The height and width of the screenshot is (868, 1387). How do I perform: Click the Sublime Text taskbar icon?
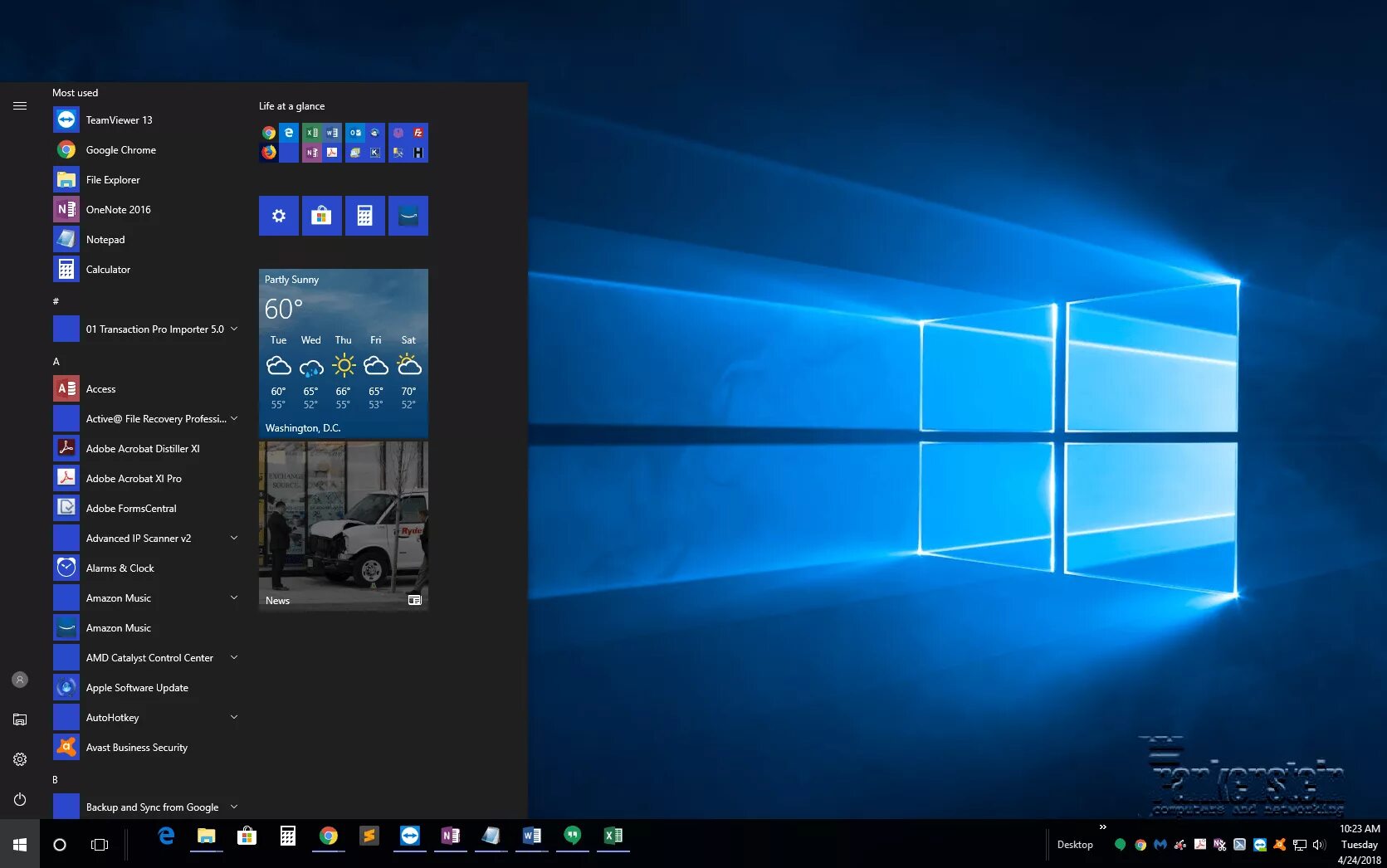click(369, 836)
